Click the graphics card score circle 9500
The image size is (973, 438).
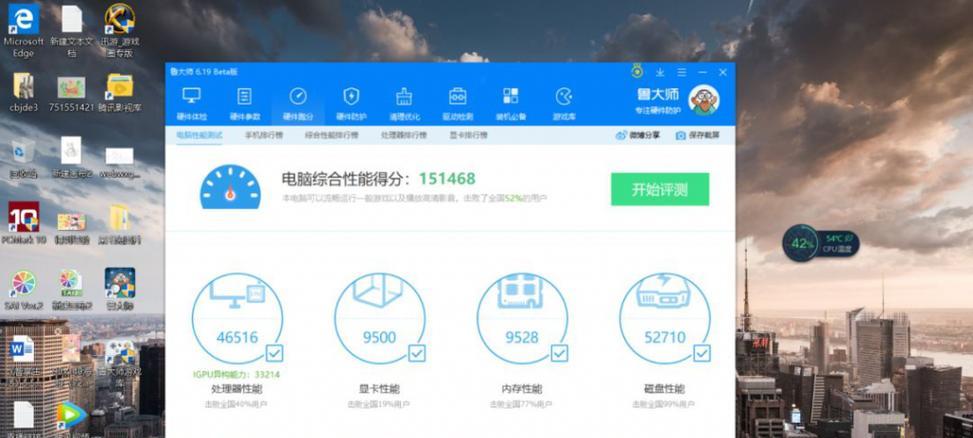pyautogui.click(x=380, y=319)
